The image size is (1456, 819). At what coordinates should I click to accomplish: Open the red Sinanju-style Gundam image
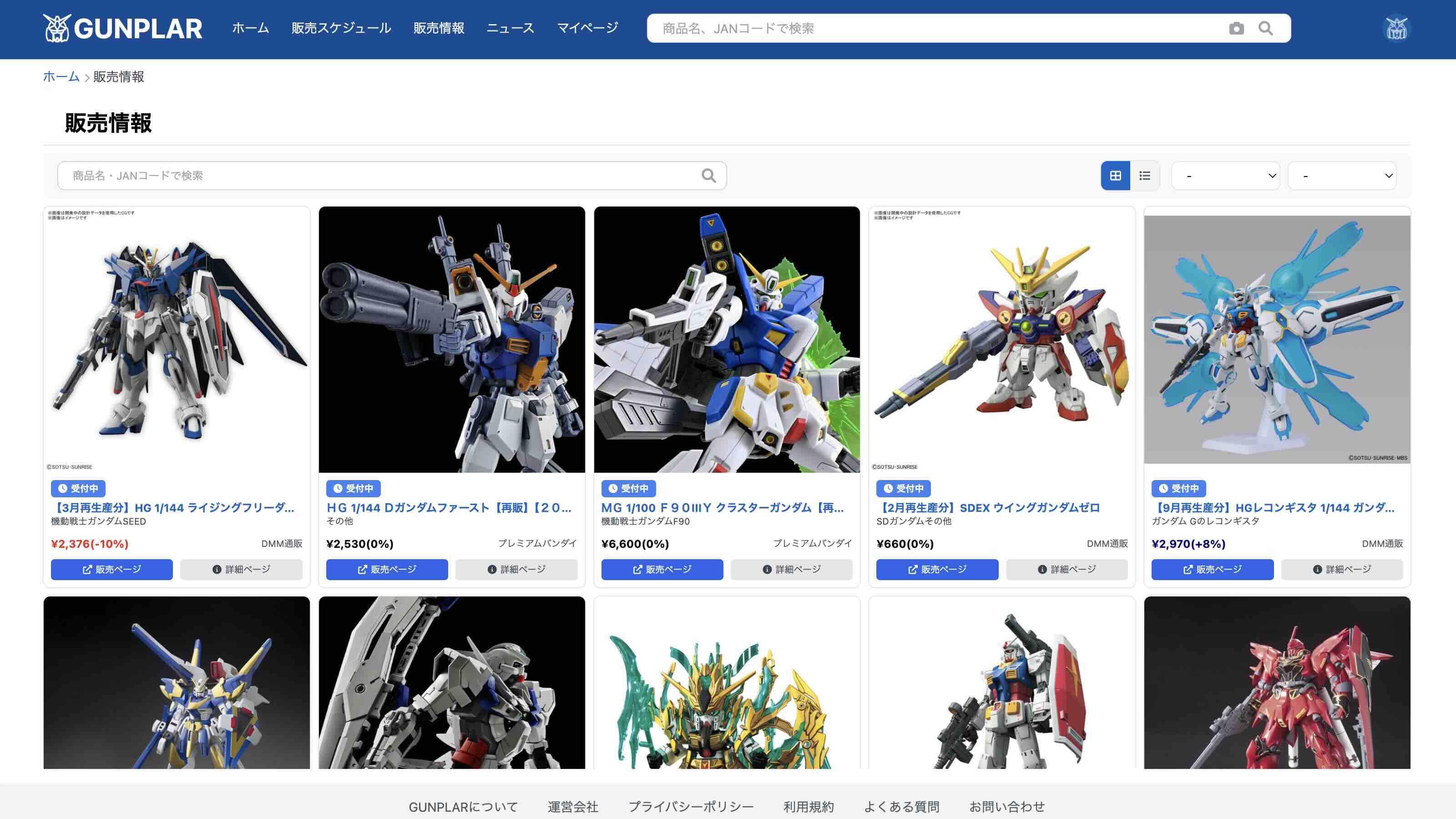tap(1277, 682)
